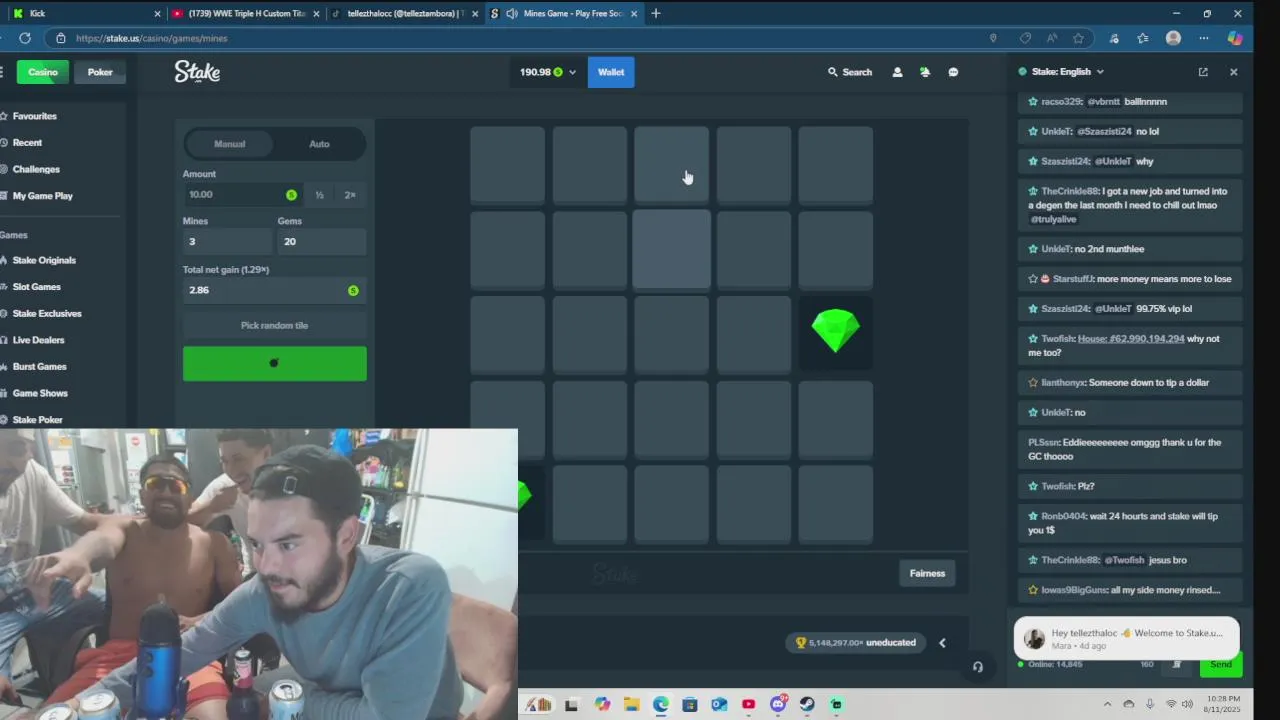This screenshot has height=720, width=1280.
Task: Toggle the chat bubble icon in header
Action: click(x=953, y=72)
